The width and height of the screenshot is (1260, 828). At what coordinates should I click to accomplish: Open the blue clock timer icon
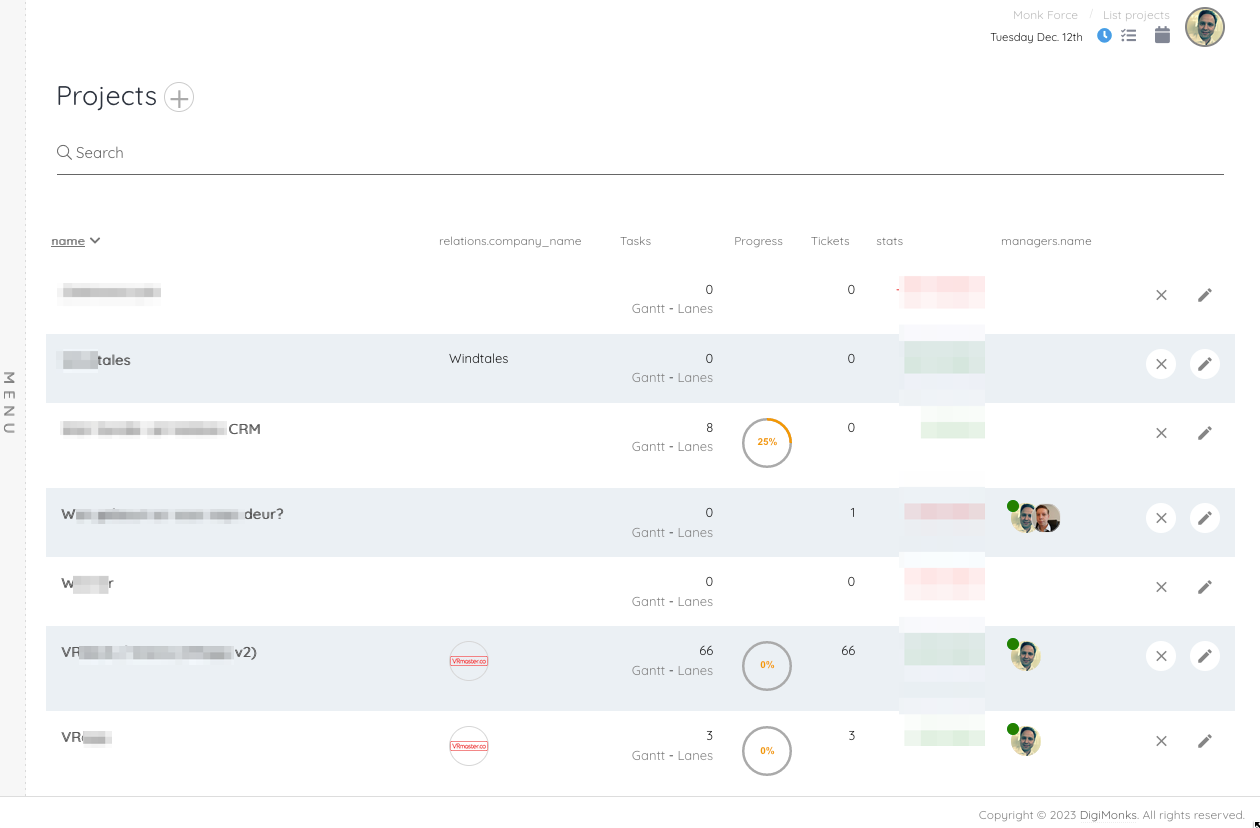click(1104, 36)
